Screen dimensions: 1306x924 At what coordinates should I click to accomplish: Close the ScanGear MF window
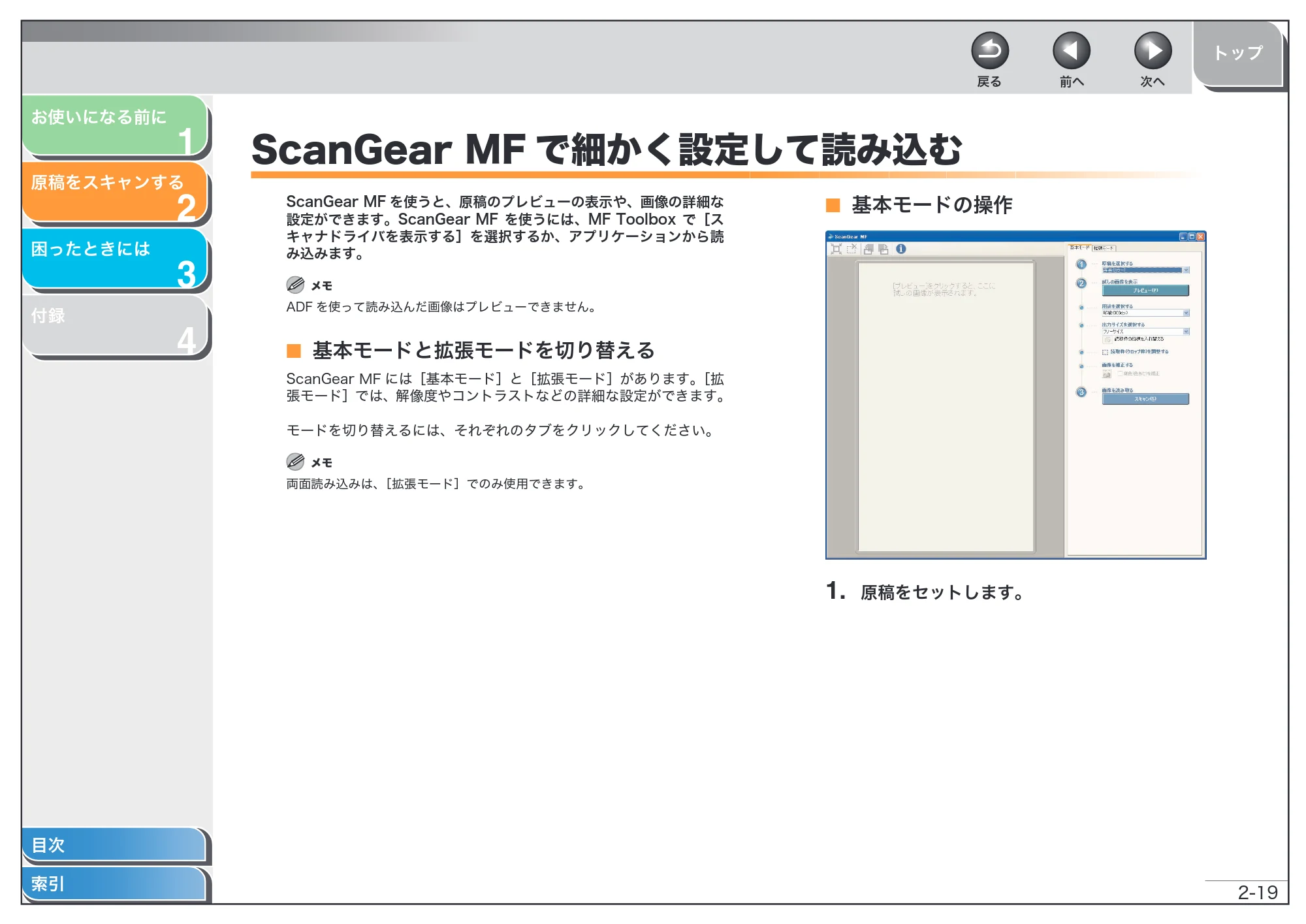coord(1200,237)
